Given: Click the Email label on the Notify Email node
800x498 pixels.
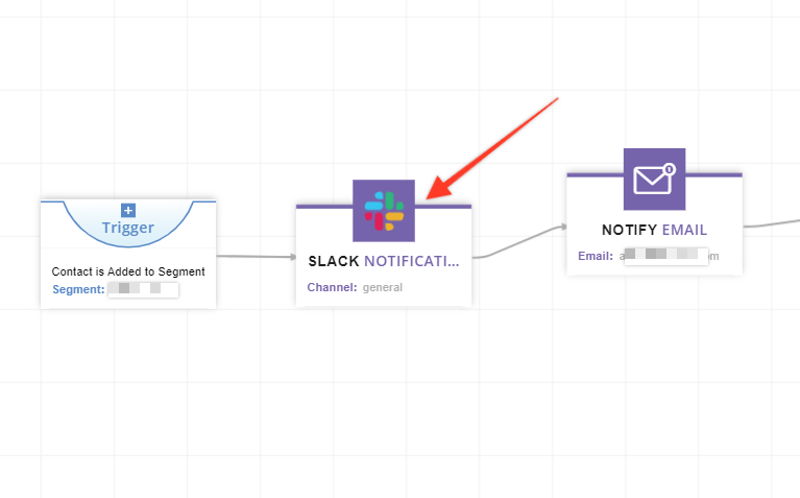Looking at the screenshot, I should [x=595, y=256].
